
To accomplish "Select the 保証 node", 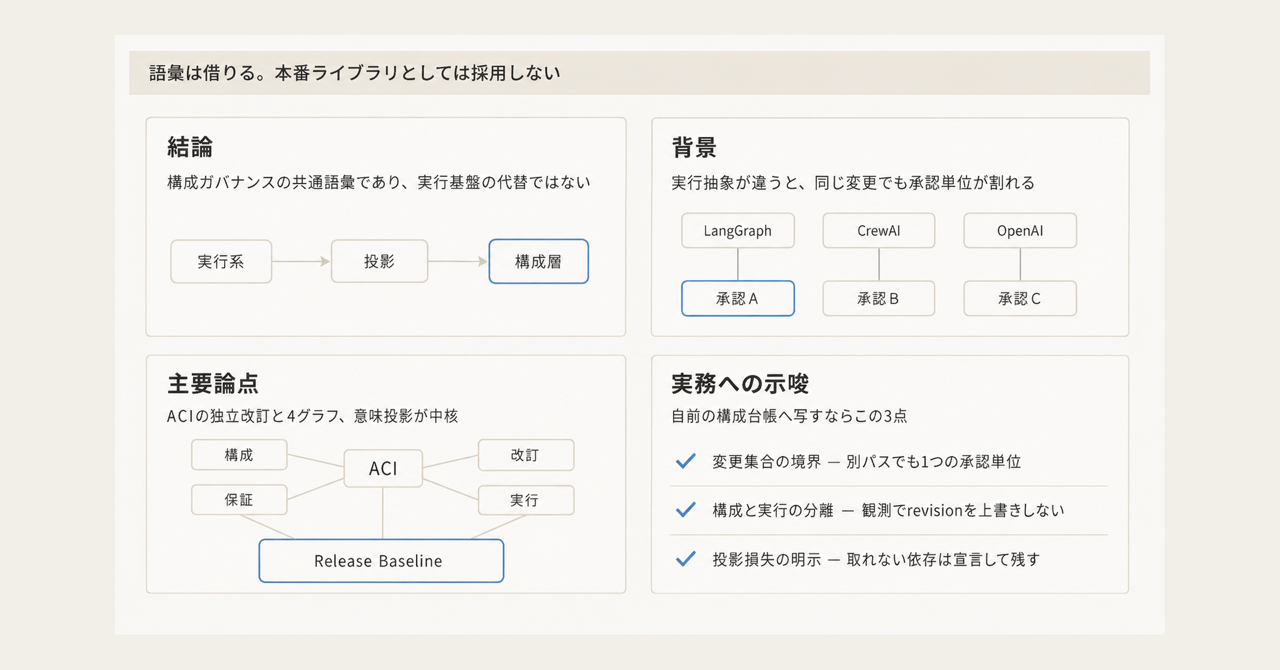I will (x=239, y=500).
